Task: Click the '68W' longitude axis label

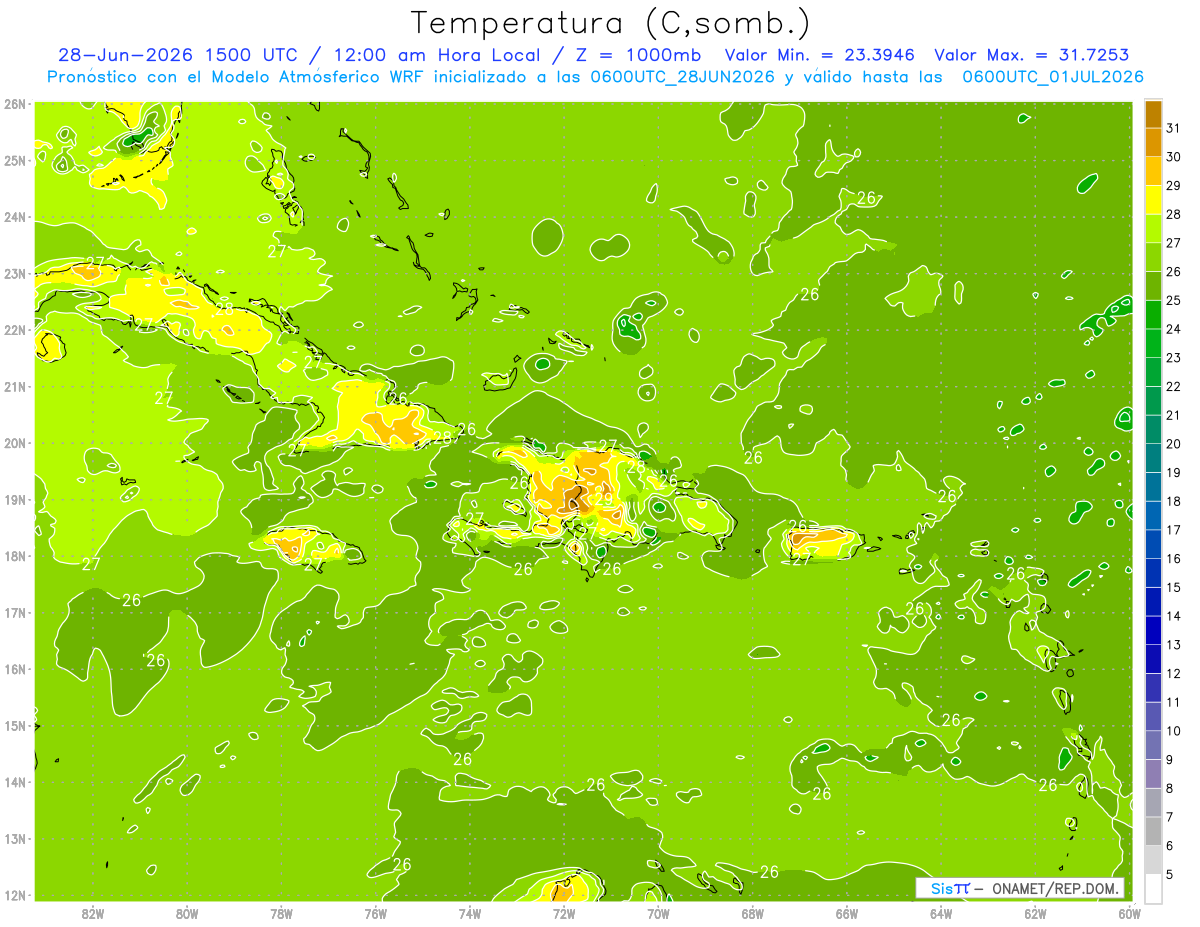Action: [x=753, y=913]
